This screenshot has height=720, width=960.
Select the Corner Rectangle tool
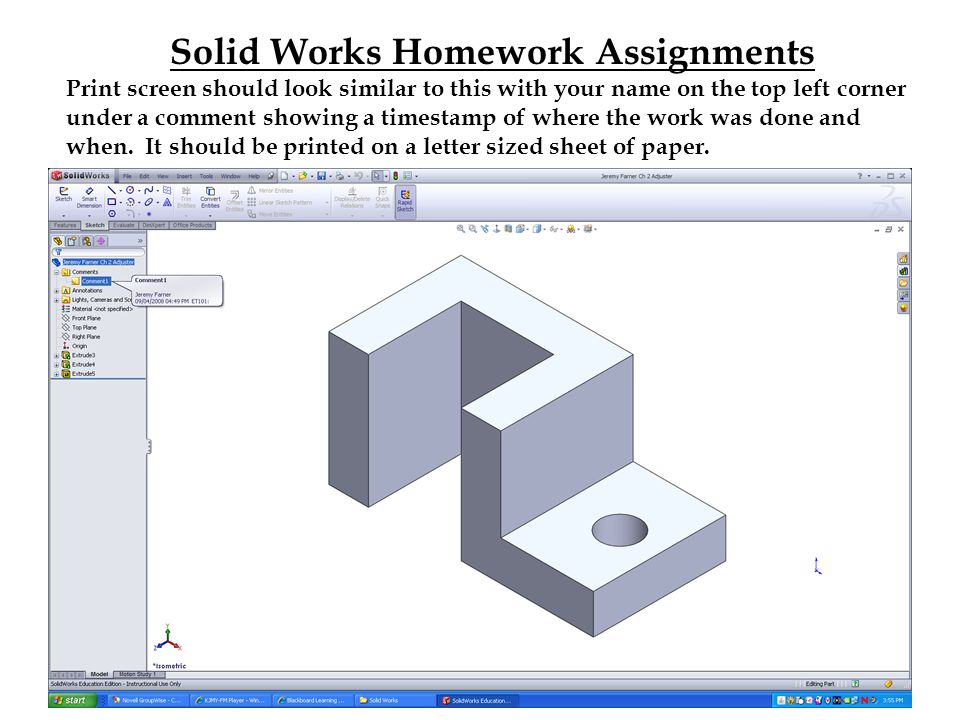click(111, 202)
